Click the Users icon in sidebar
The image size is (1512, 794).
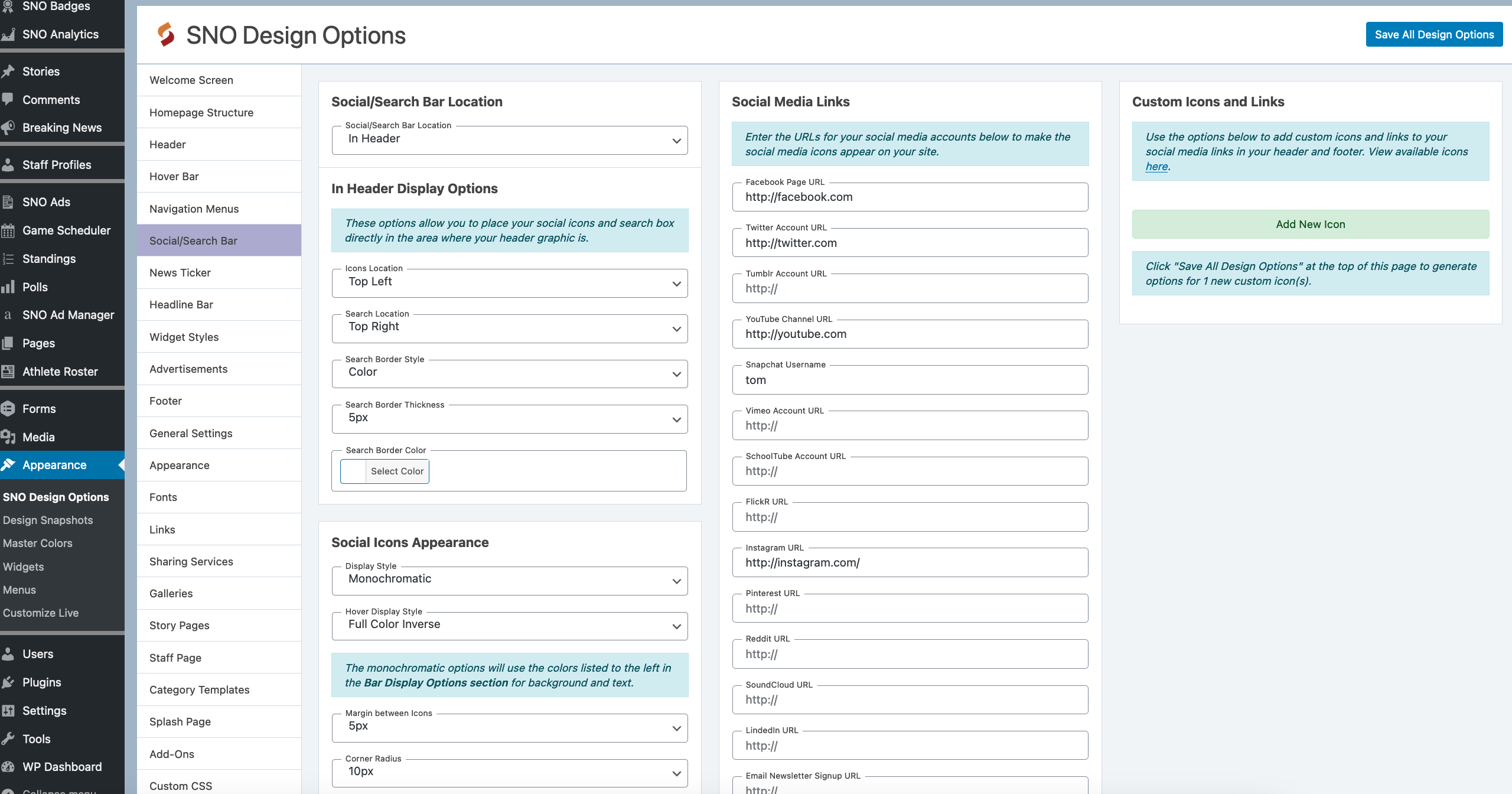8,654
